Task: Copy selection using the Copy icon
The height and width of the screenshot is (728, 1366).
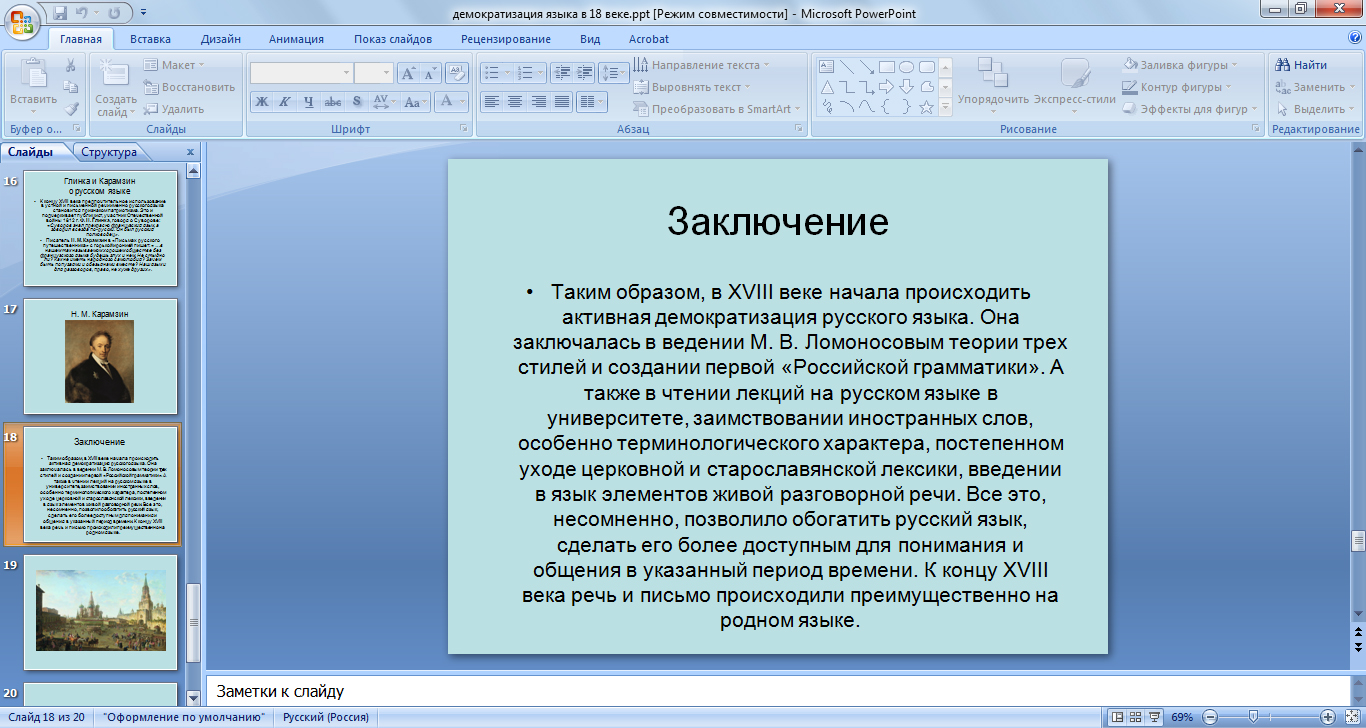Action: click(x=71, y=87)
